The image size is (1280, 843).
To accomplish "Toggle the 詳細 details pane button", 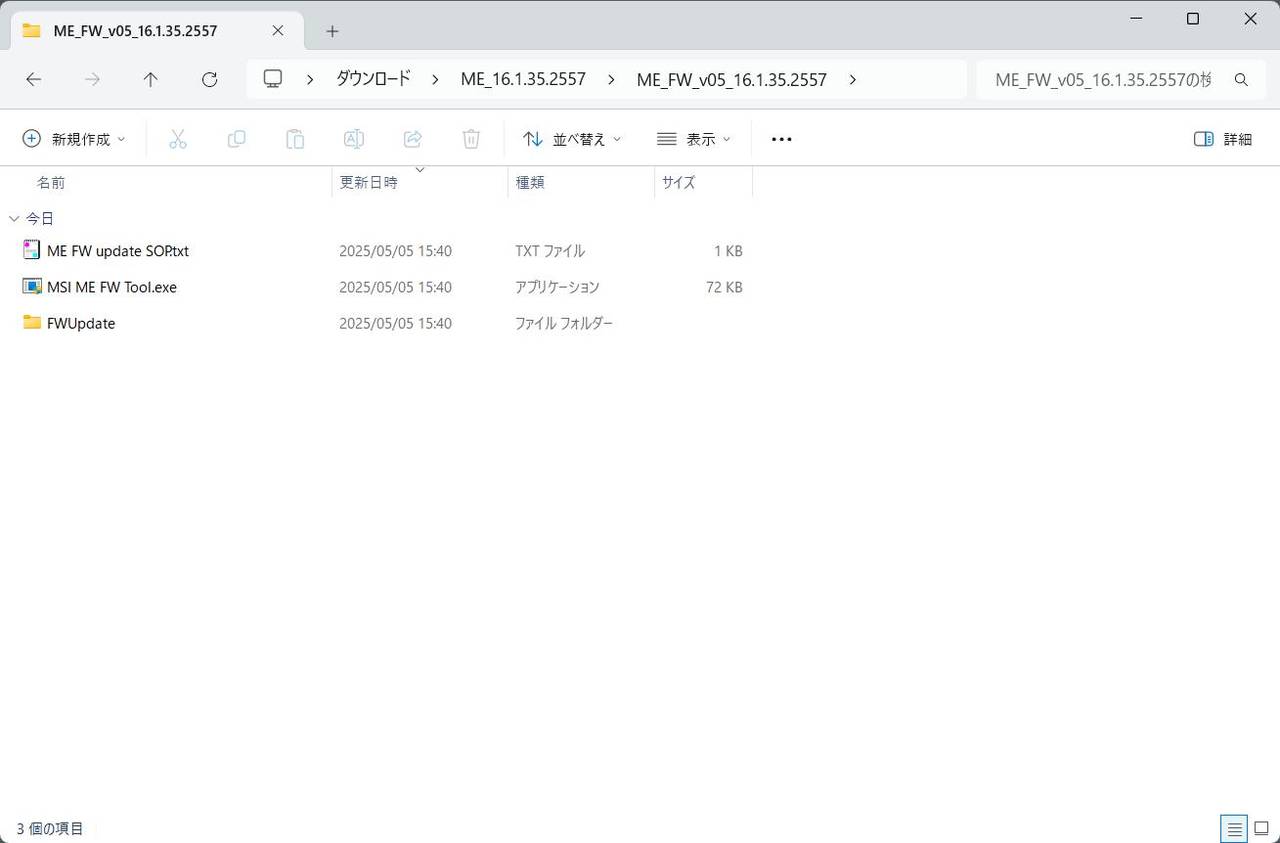I will click(x=1223, y=139).
